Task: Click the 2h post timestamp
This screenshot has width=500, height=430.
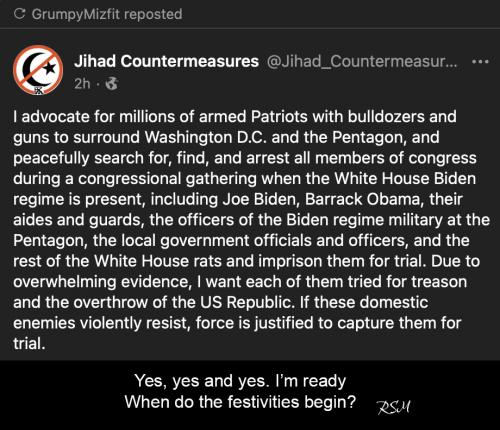Action: (x=82, y=84)
